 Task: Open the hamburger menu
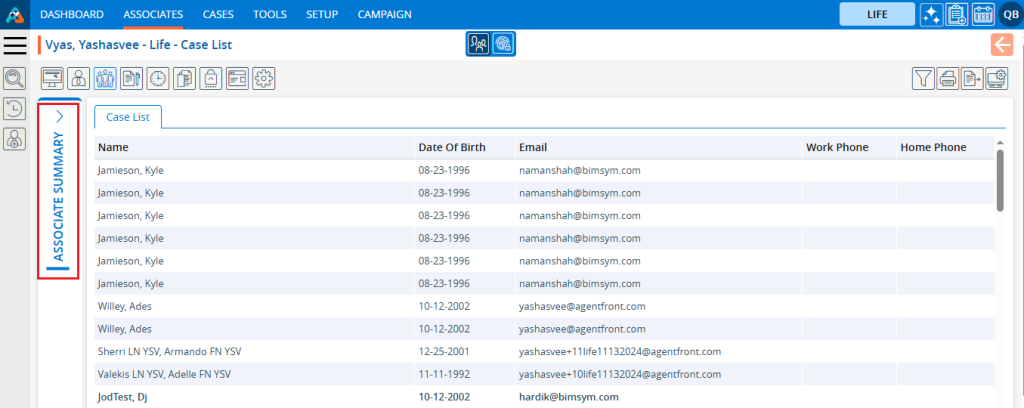15,45
